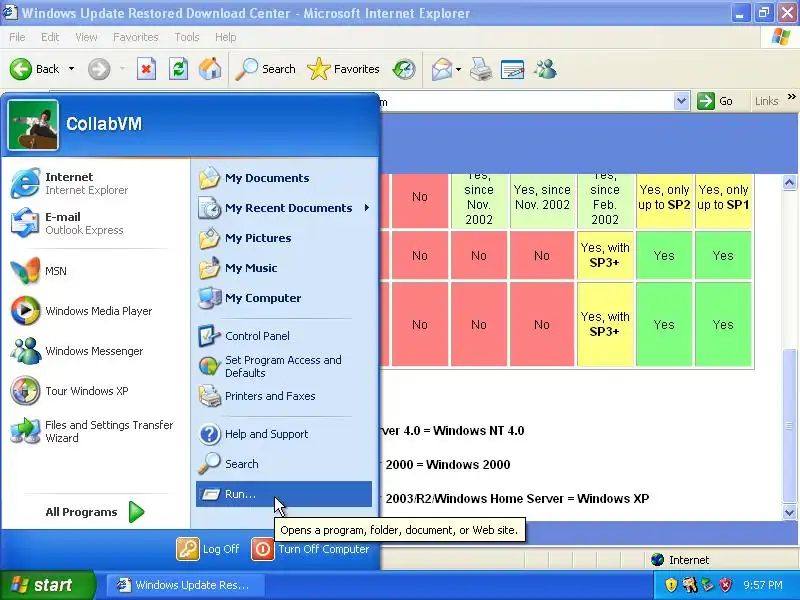Click the page scrollbar down arrow

tap(789, 512)
